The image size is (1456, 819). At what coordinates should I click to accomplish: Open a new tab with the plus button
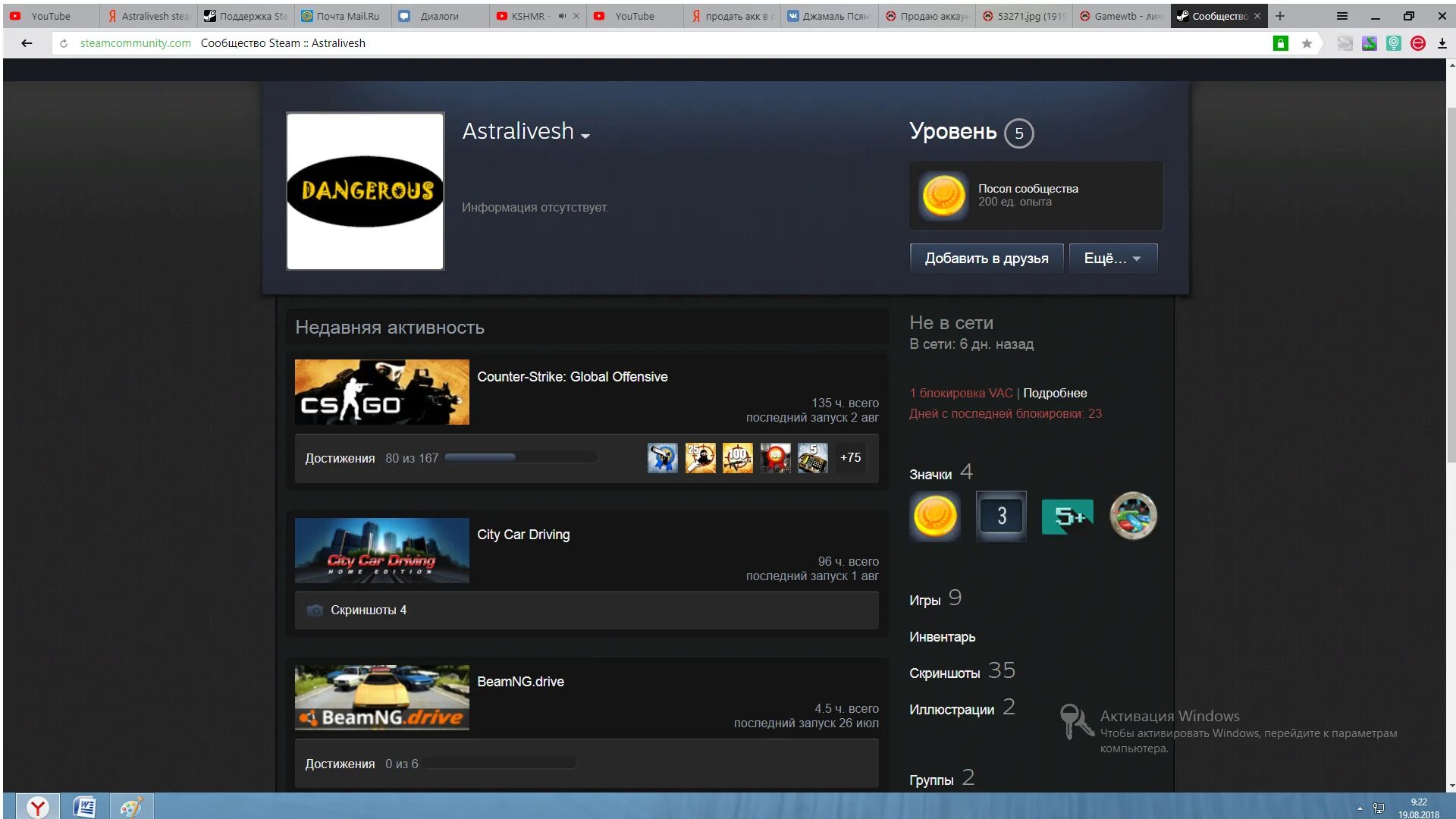pyautogui.click(x=1280, y=16)
